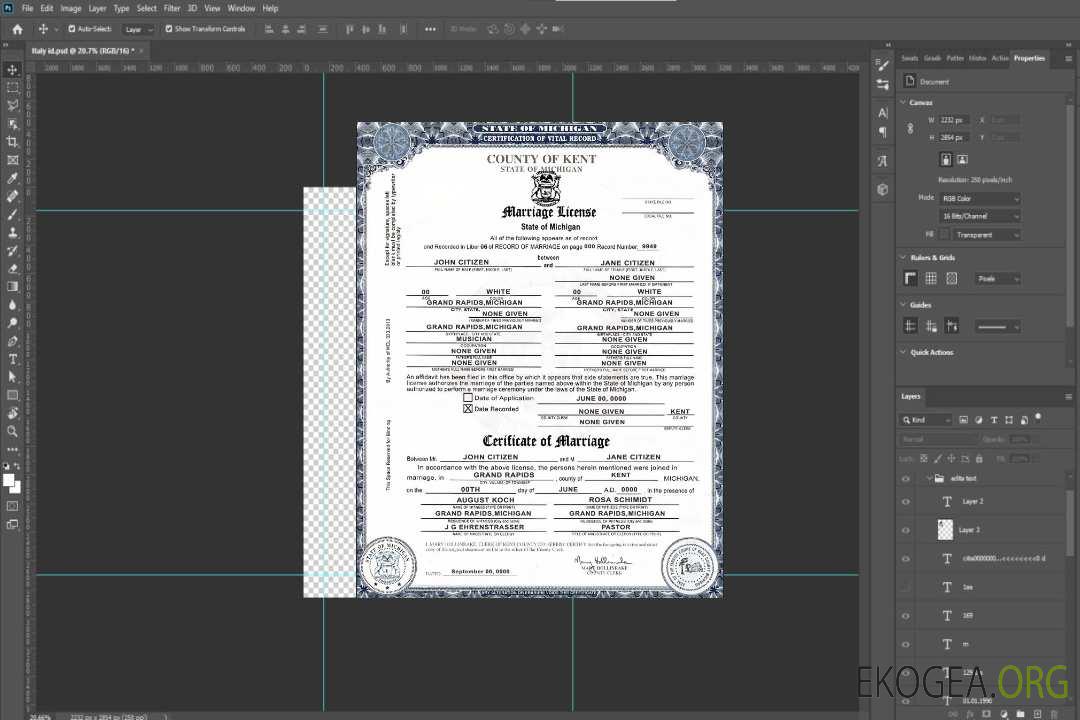Open the File menu

point(28,8)
